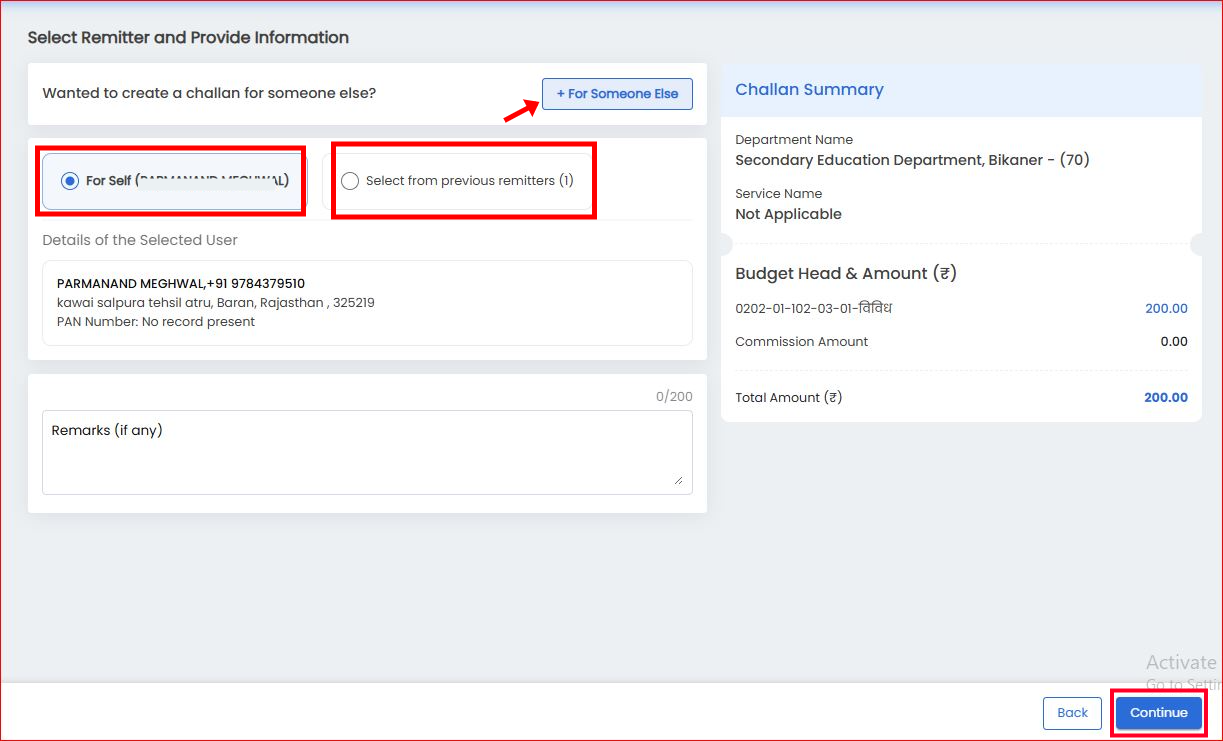The width and height of the screenshot is (1223, 741).
Task: Click the 'Commission Amount' label
Action: [801, 342]
